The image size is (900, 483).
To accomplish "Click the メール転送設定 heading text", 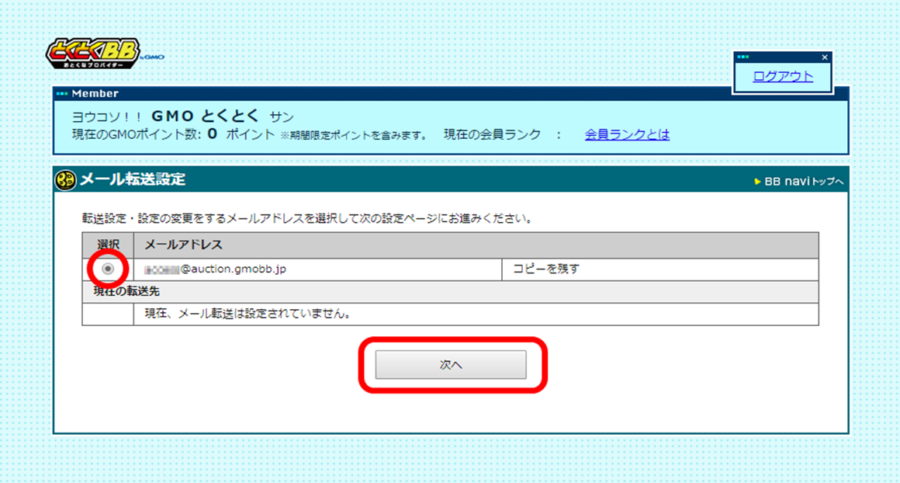I will click(x=132, y=180).
